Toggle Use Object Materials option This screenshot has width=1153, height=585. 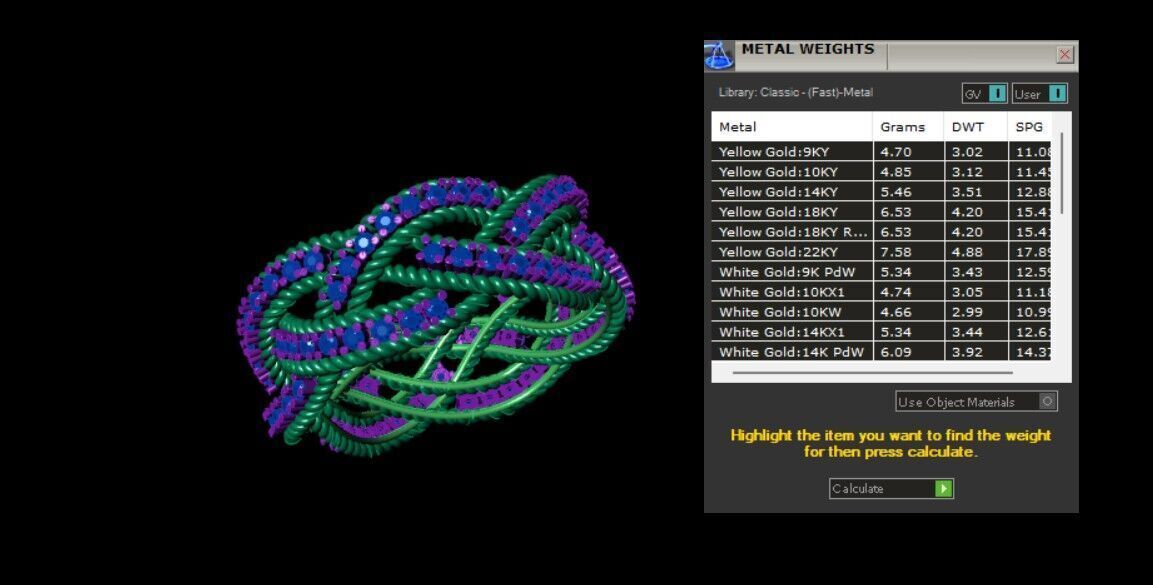point(977,401)
